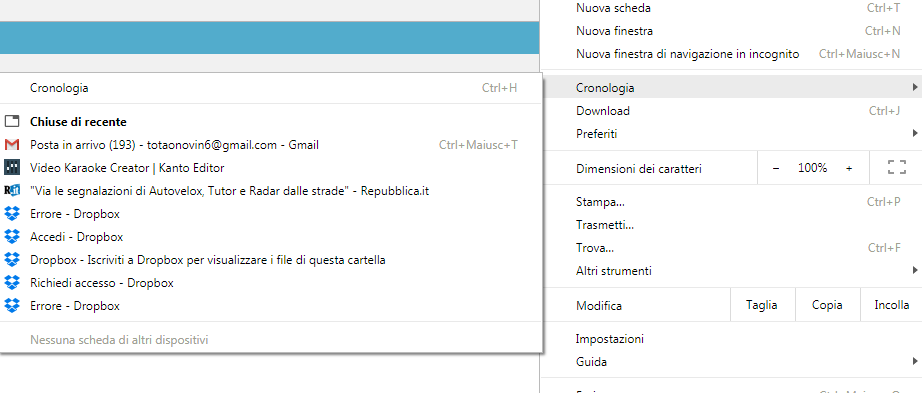The width and height of the screenshot is (922, 393).
Task: Click the Dropbox icon beside Richiedi accesso
Action: point(12,282)
